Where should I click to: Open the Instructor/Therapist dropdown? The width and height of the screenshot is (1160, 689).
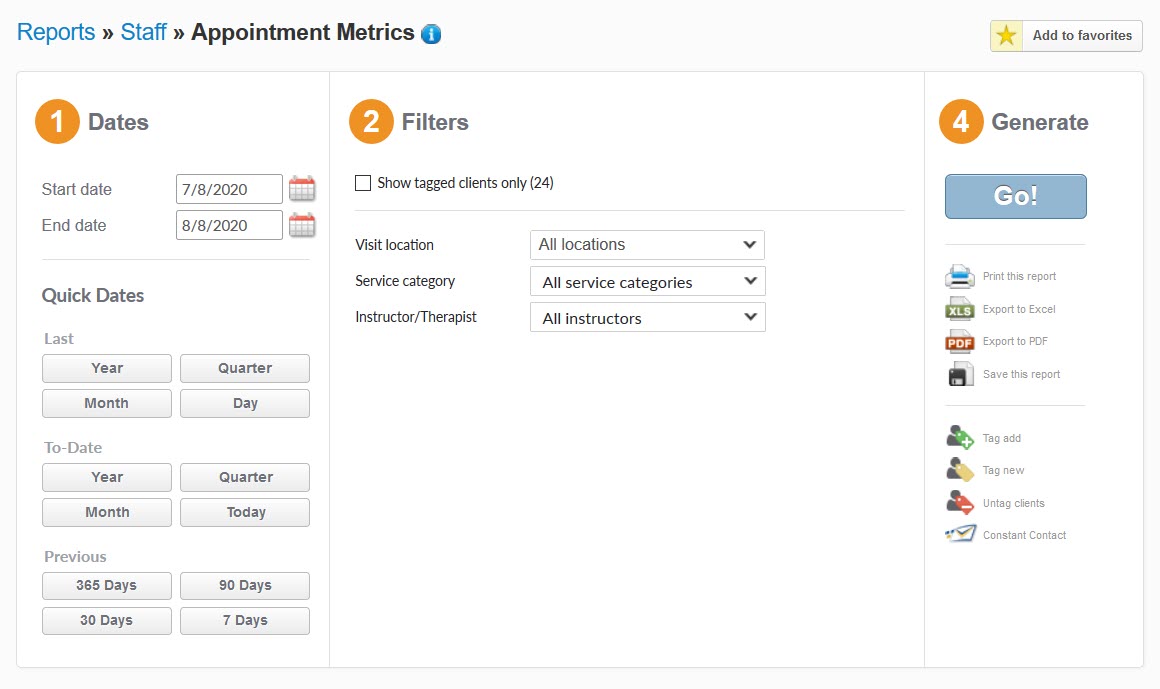[647, 317]
